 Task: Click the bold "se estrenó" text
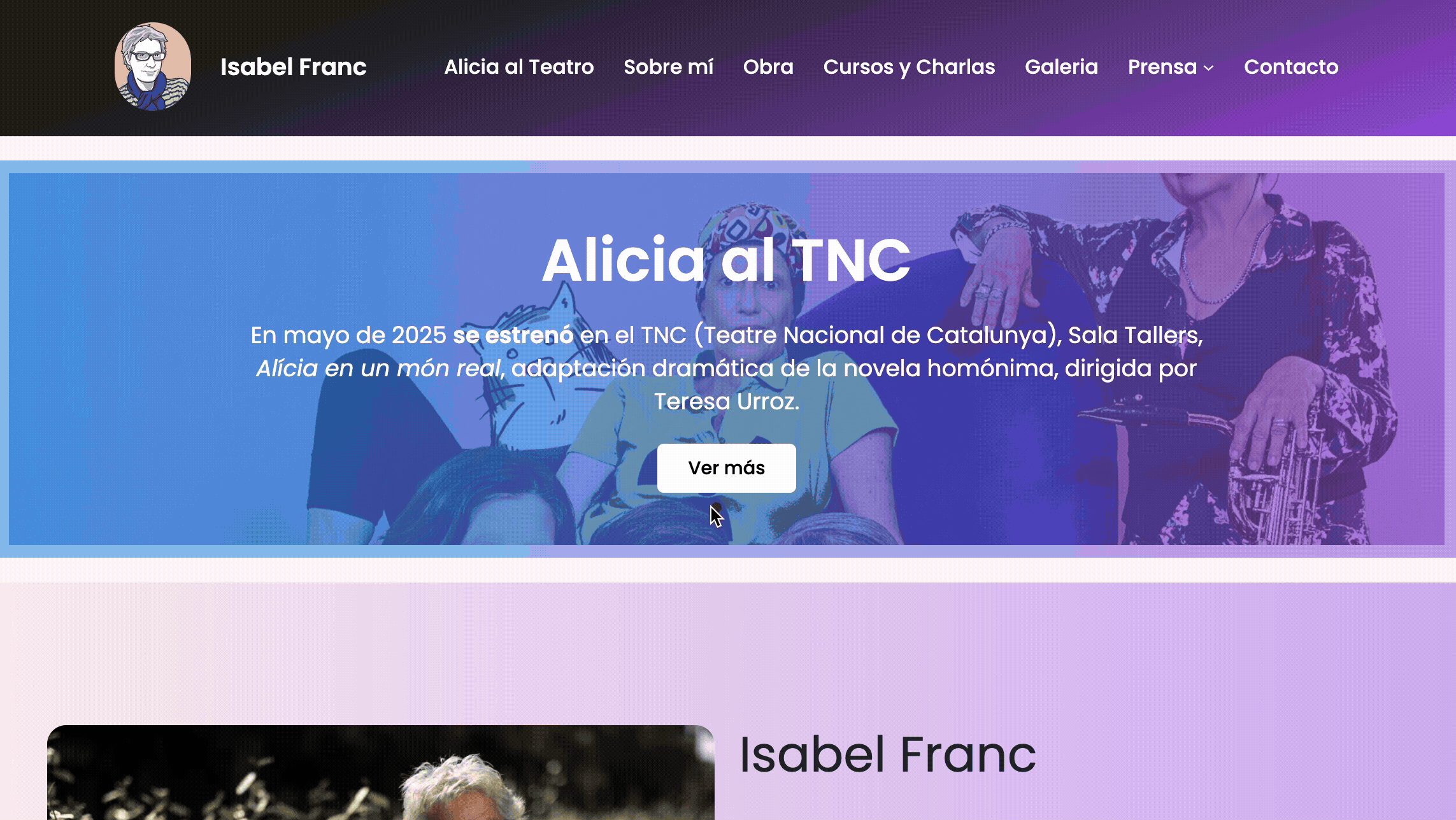[x=513, y=336]
